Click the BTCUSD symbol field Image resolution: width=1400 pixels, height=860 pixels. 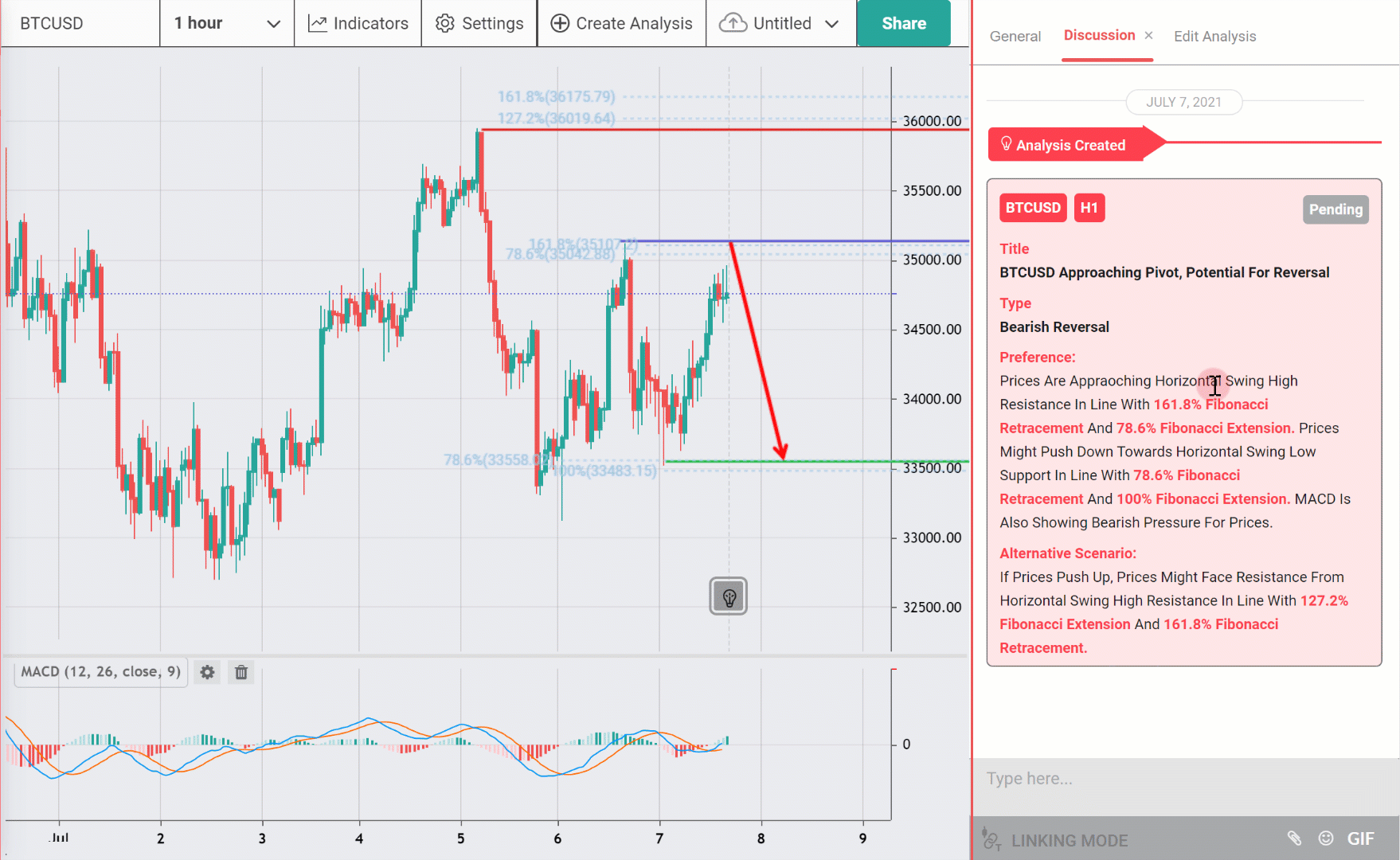[x=80, y=23]
